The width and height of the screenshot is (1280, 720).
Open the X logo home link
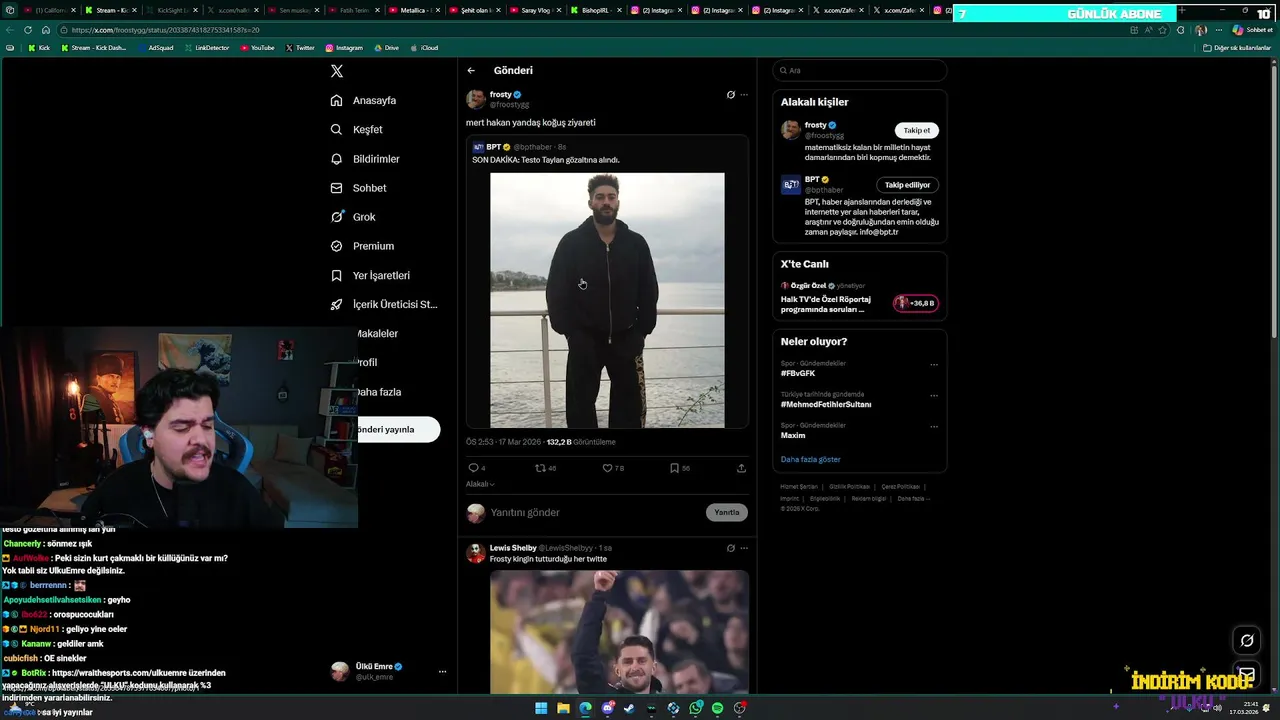coord(337,71)
